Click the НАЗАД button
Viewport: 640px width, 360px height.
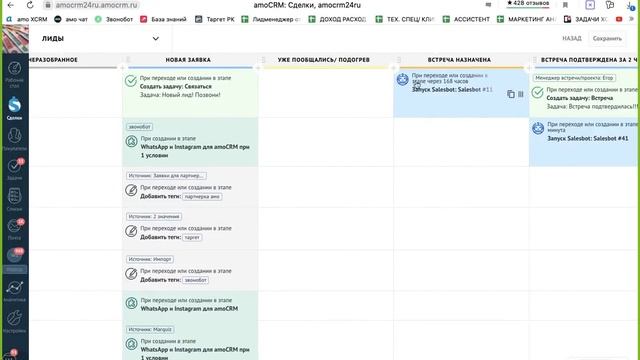pos(571,38)
